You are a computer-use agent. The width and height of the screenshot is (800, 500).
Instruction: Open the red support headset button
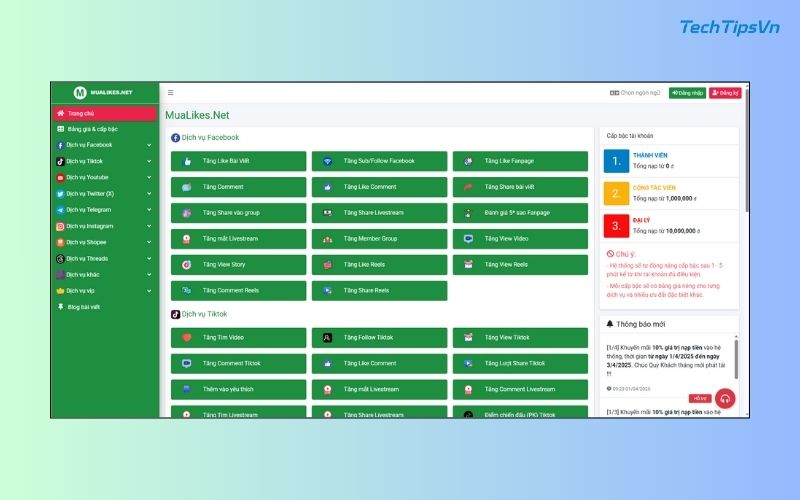725,398
